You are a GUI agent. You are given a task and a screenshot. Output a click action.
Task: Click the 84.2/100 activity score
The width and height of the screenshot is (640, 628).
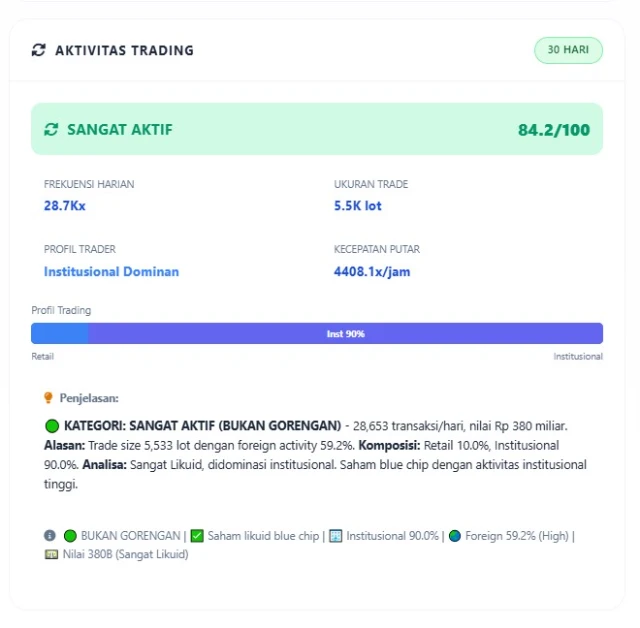coord(553,130)
